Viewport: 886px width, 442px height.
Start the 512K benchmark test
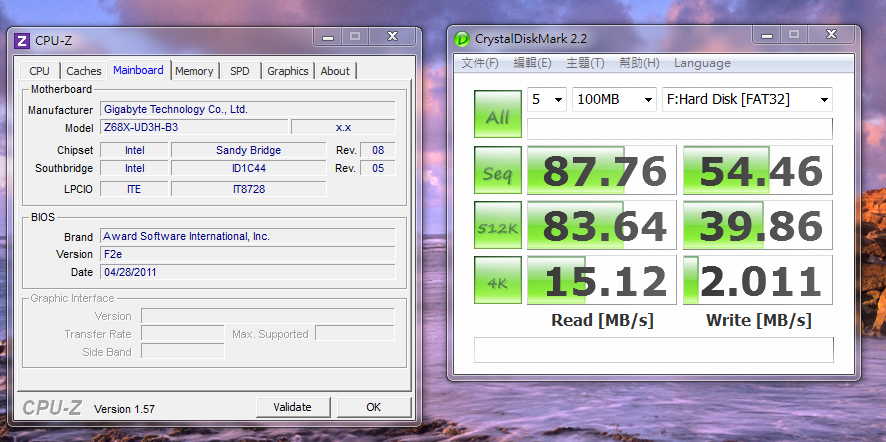coord(497,225)
